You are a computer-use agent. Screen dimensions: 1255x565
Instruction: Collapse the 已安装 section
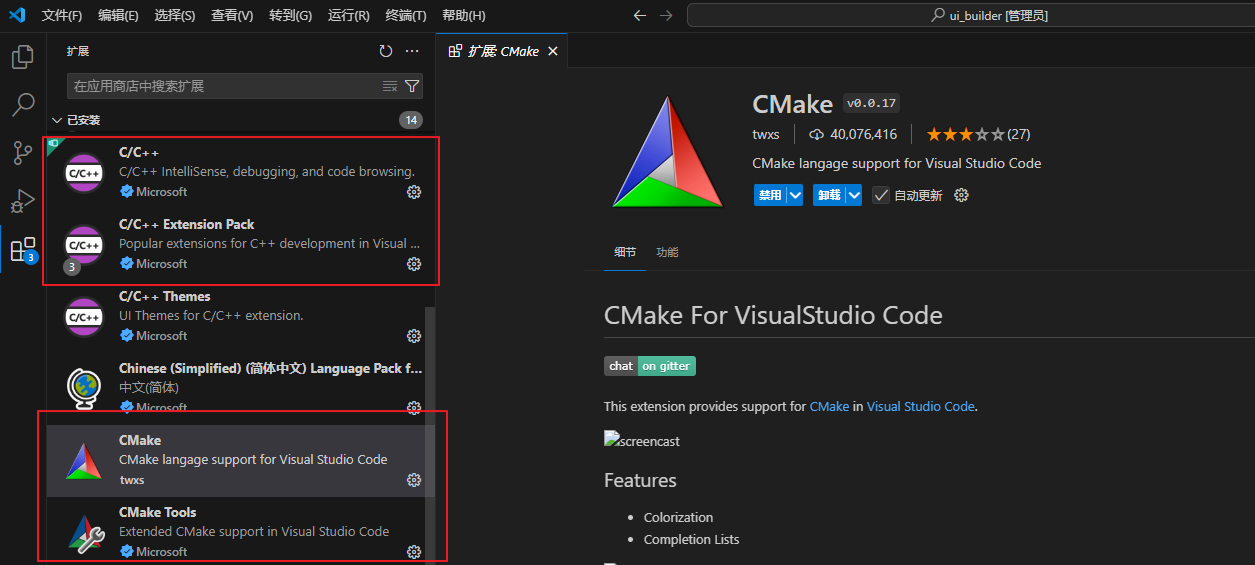click(57, 120)
